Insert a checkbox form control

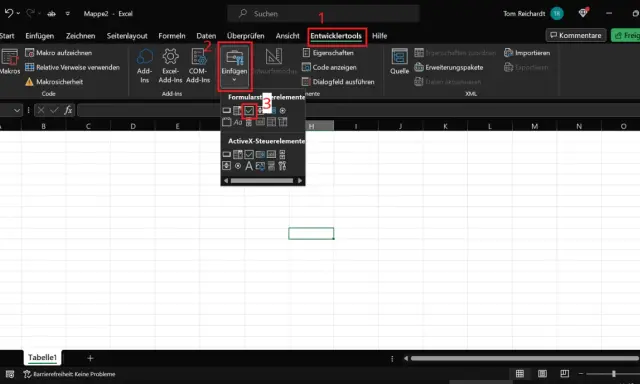pos(249,111)
